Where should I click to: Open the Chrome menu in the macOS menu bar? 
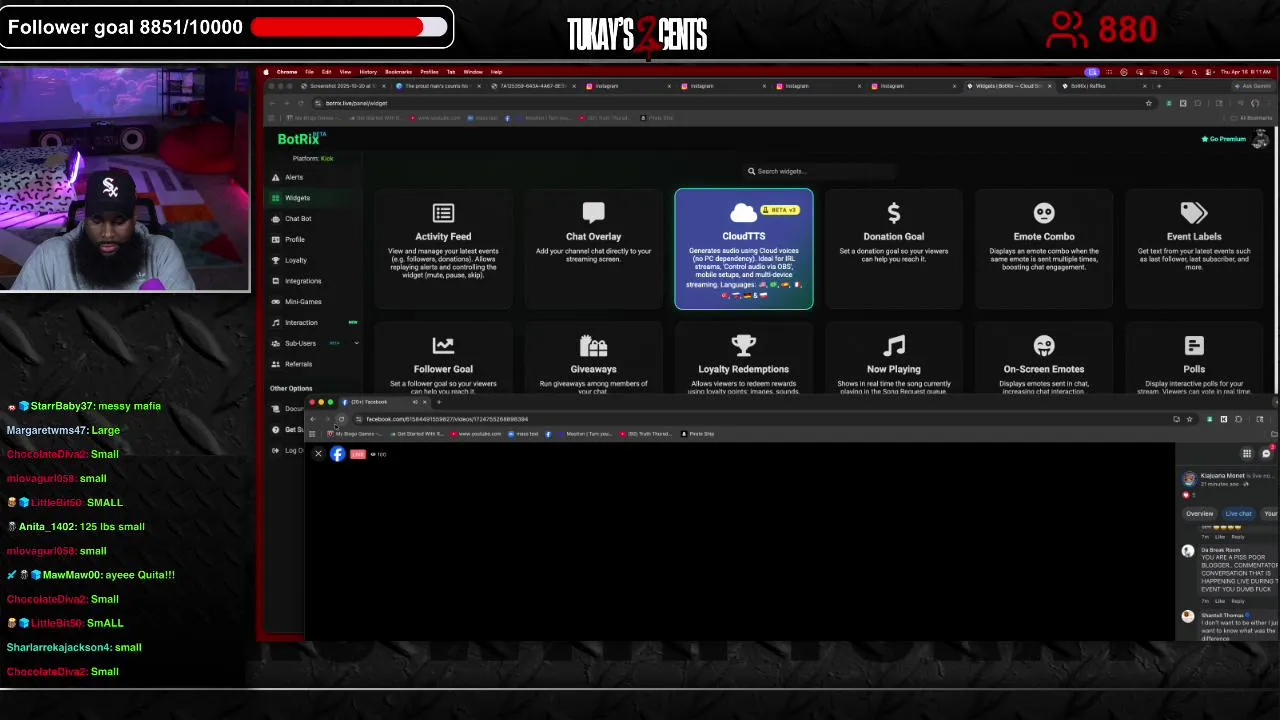tap(287, 72)
